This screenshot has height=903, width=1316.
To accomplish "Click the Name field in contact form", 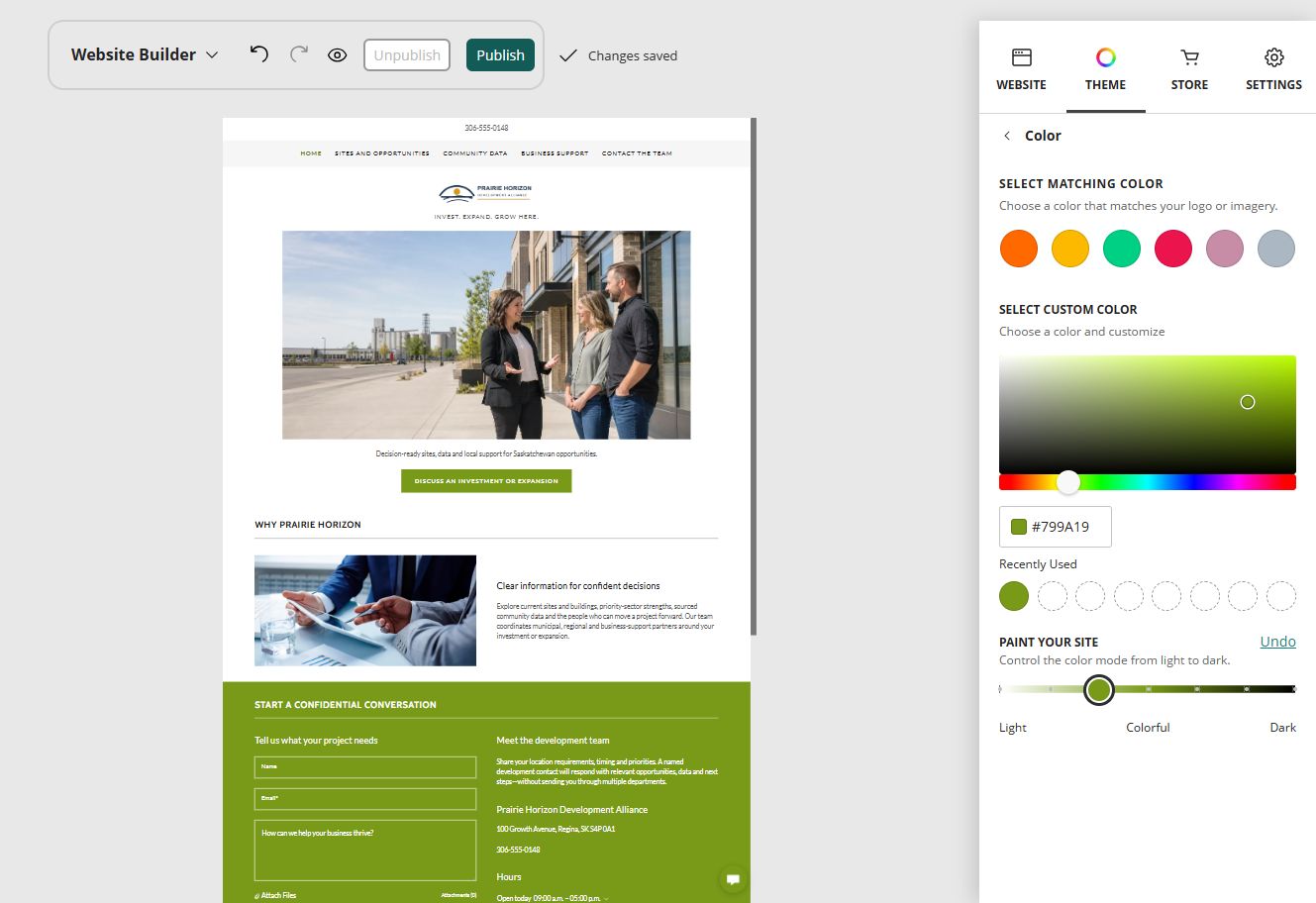I will point(365,767).
